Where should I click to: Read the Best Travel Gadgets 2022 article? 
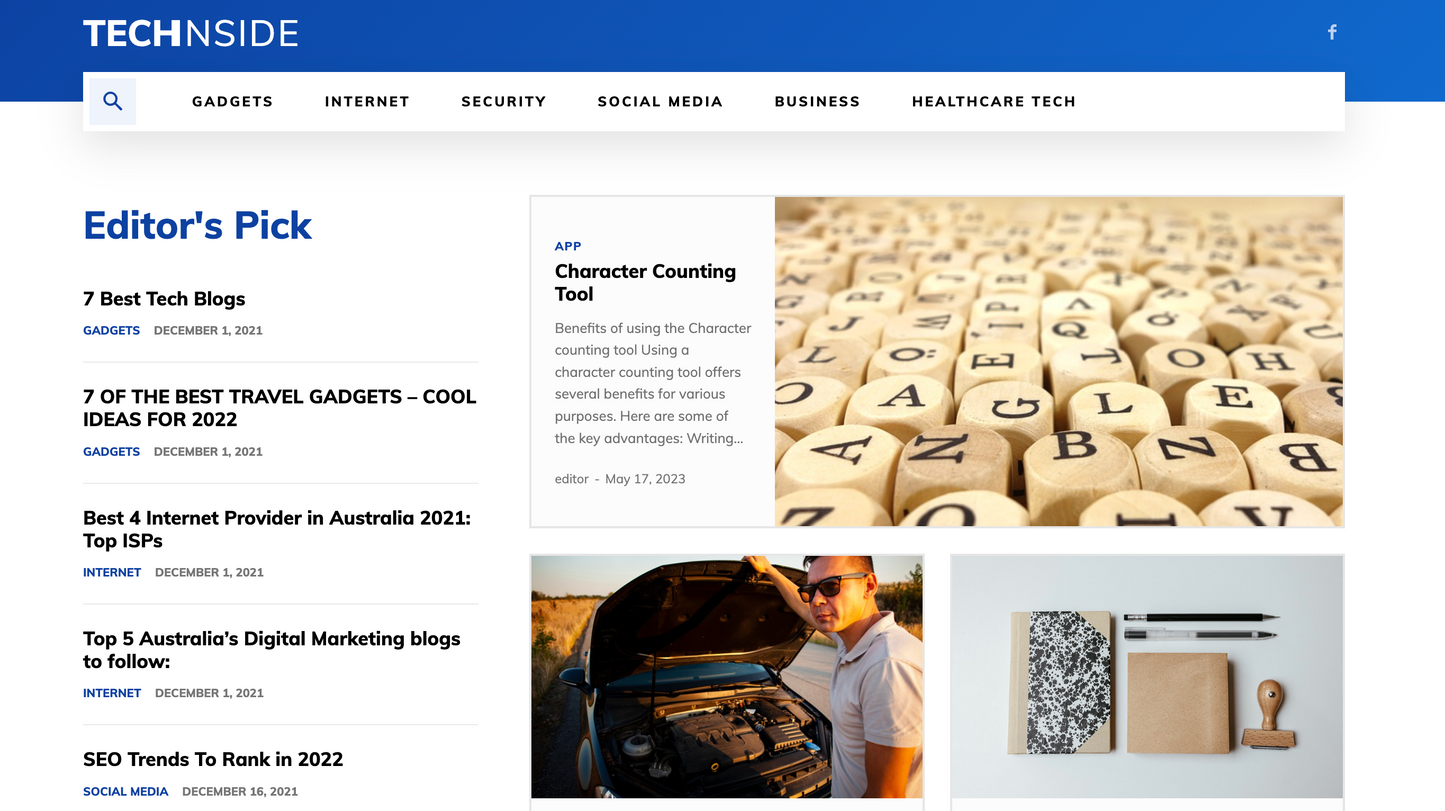pos(279,408)
